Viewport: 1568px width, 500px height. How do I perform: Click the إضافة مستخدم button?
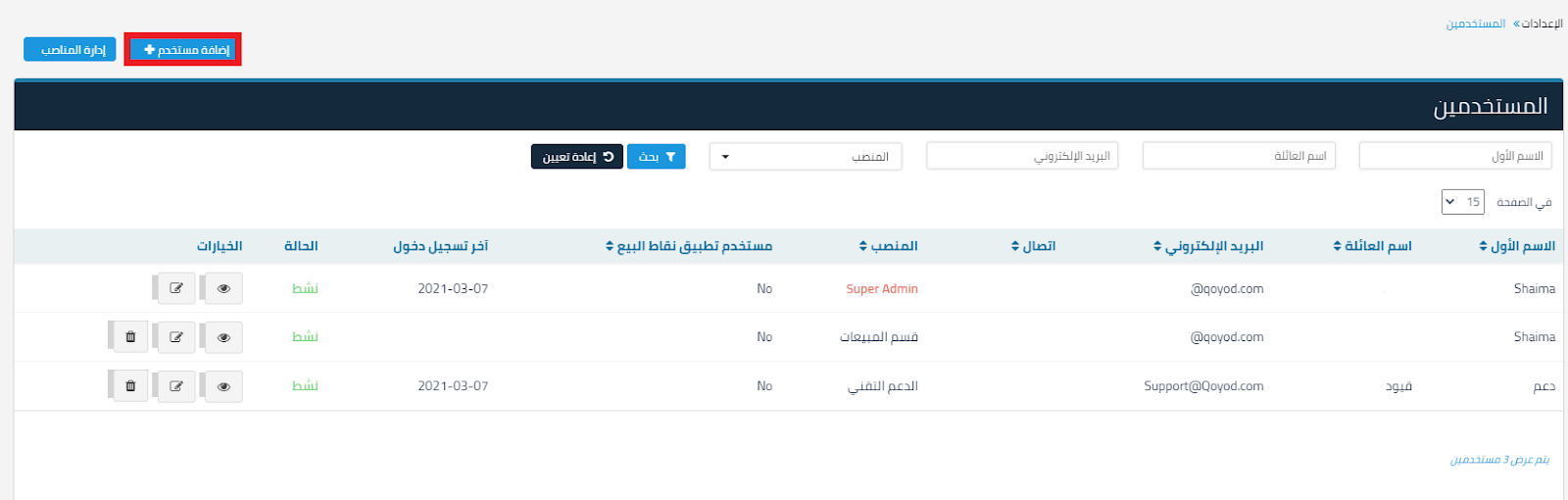183,50
